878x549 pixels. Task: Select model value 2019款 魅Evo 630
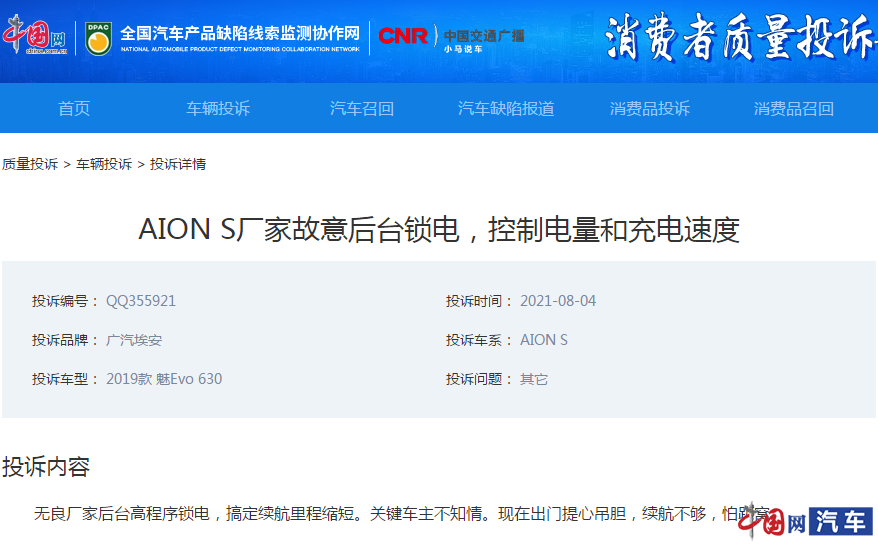click(x=164, y=379)
